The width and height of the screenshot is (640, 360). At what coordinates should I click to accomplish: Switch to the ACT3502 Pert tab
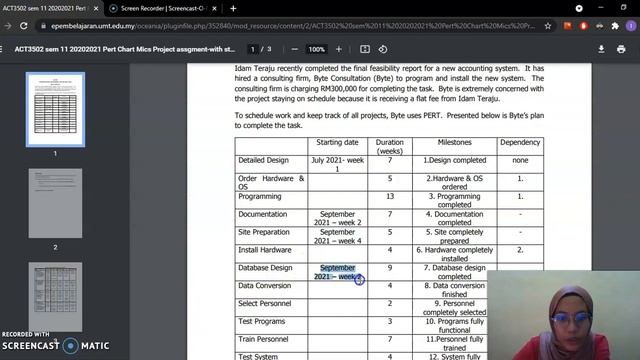tap(44, 8)
